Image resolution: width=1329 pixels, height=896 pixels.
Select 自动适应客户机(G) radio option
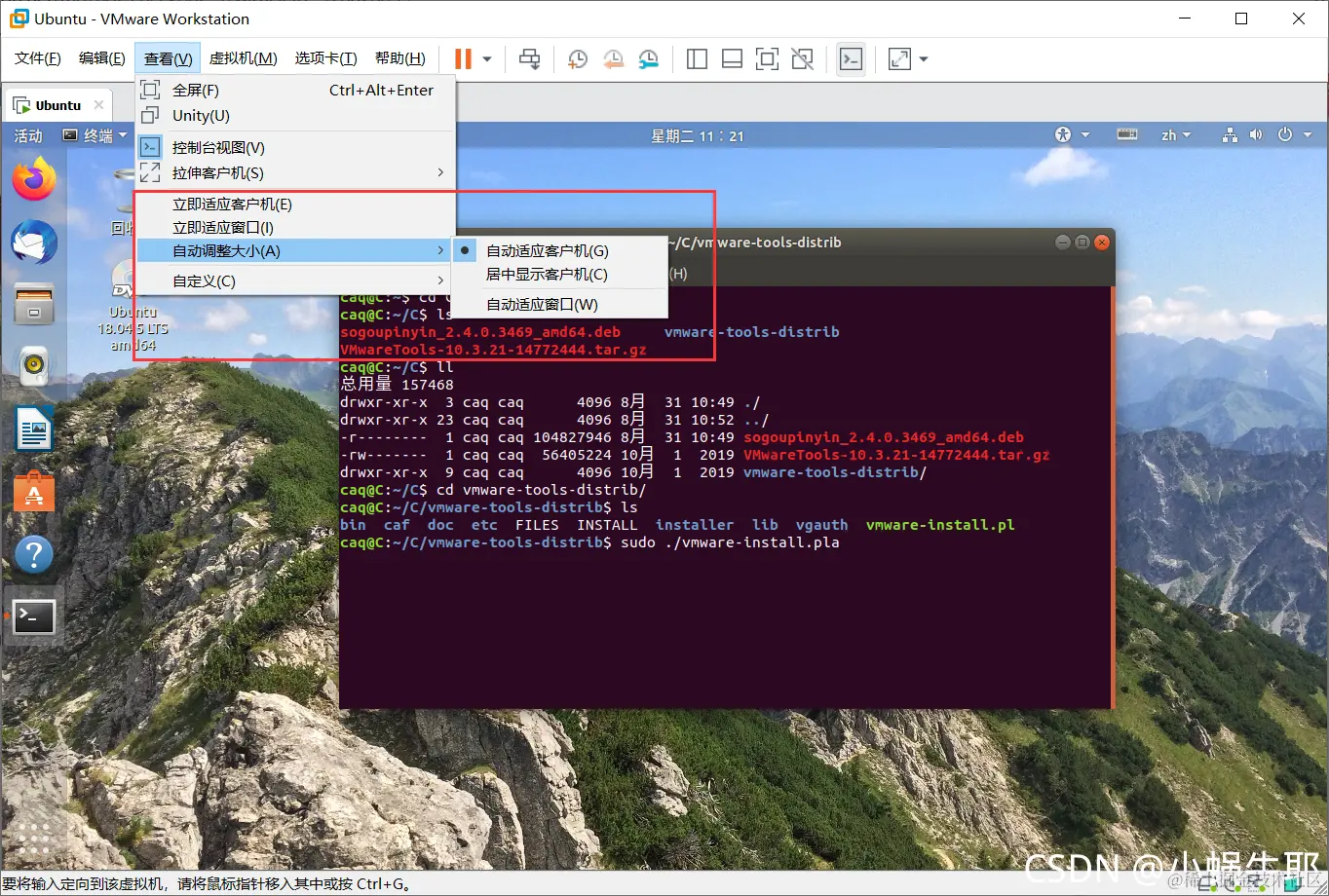coord(560,250)
